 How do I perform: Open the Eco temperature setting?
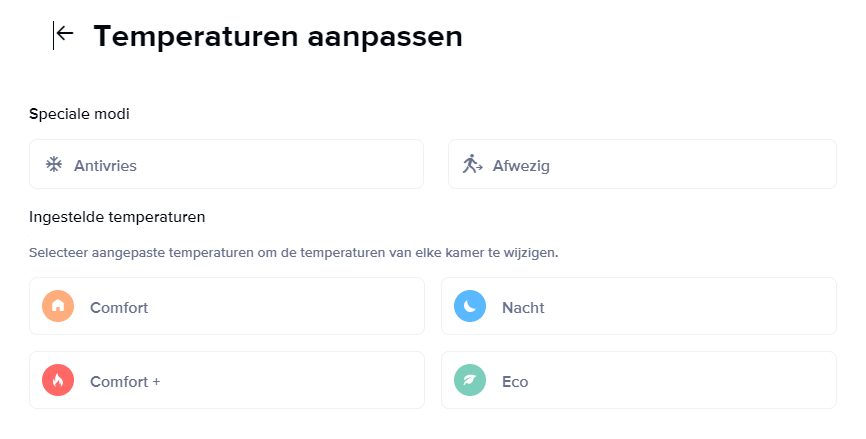coord(638,380)
